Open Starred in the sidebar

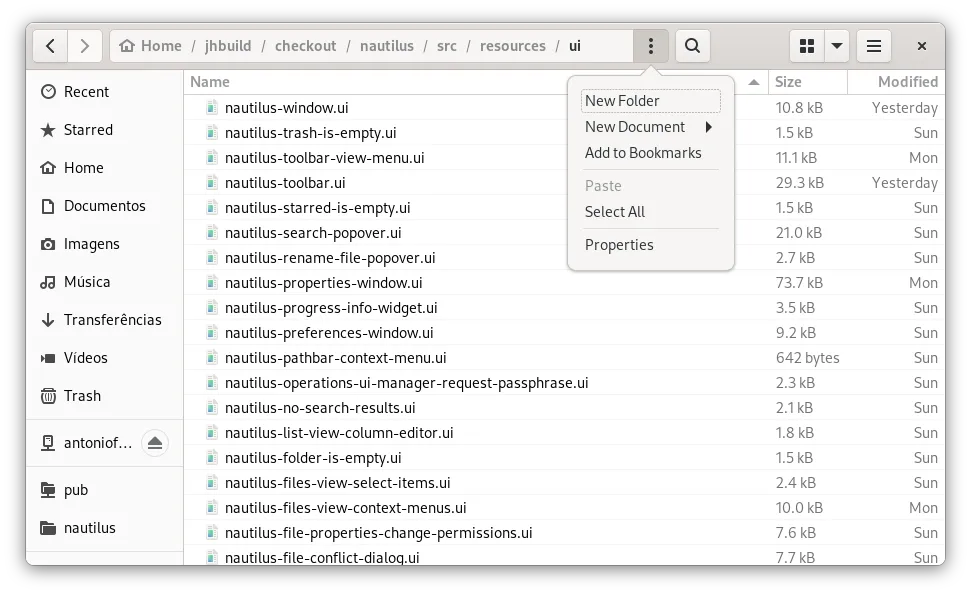88,130
